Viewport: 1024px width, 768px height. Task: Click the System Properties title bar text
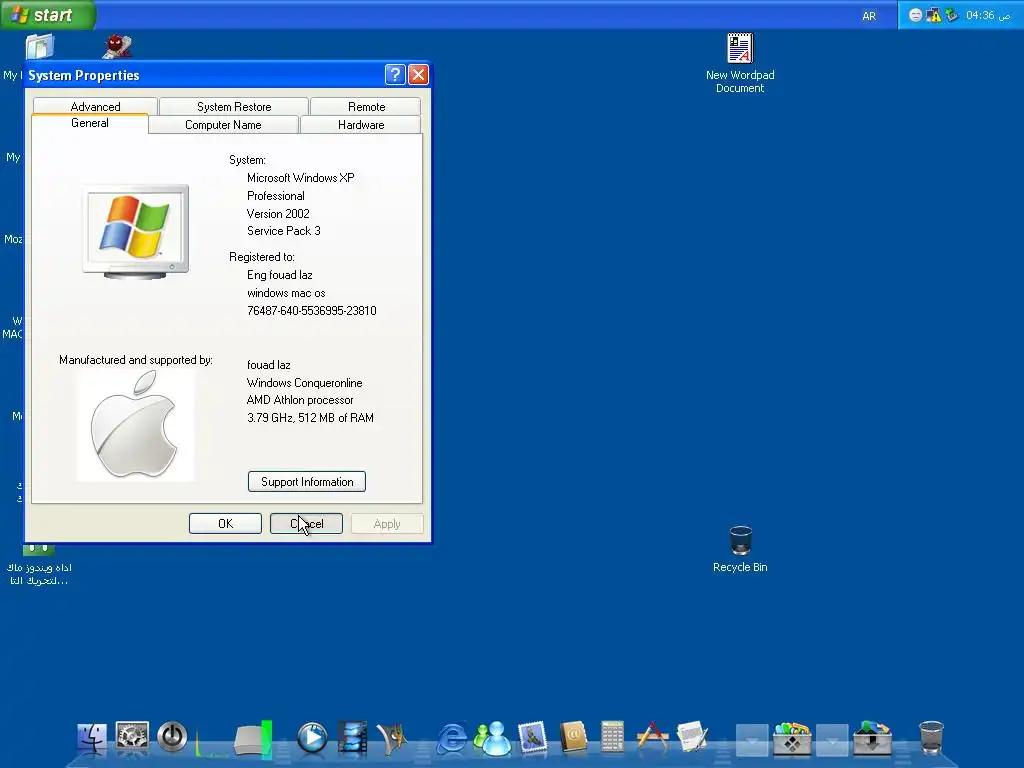84,76
